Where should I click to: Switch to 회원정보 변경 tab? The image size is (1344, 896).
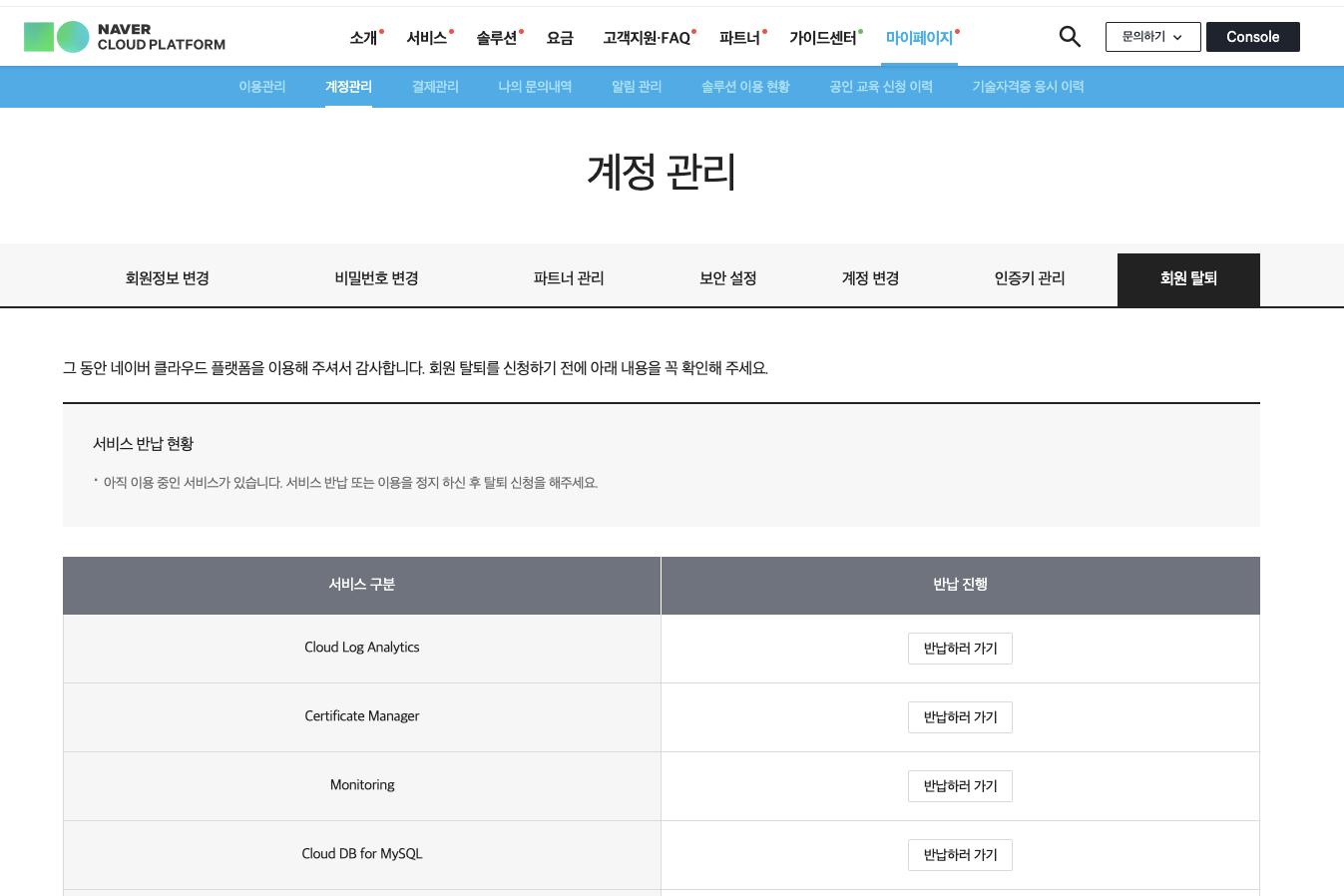167,278
